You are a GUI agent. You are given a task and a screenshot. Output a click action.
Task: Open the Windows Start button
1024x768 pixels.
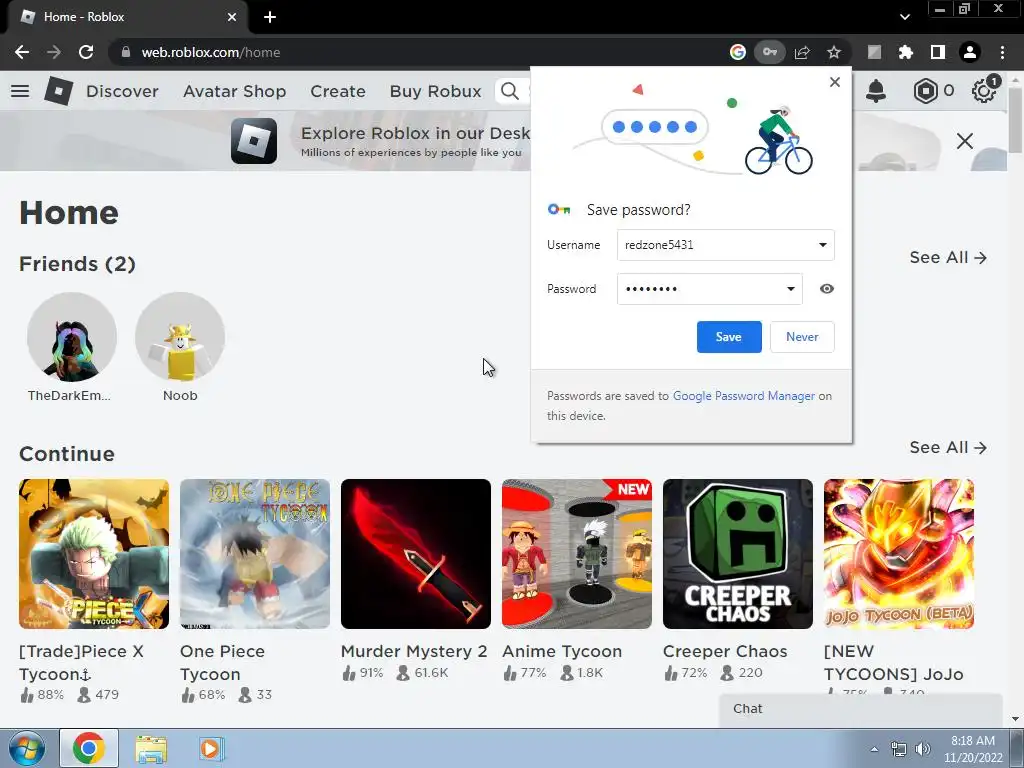(26, 748)
